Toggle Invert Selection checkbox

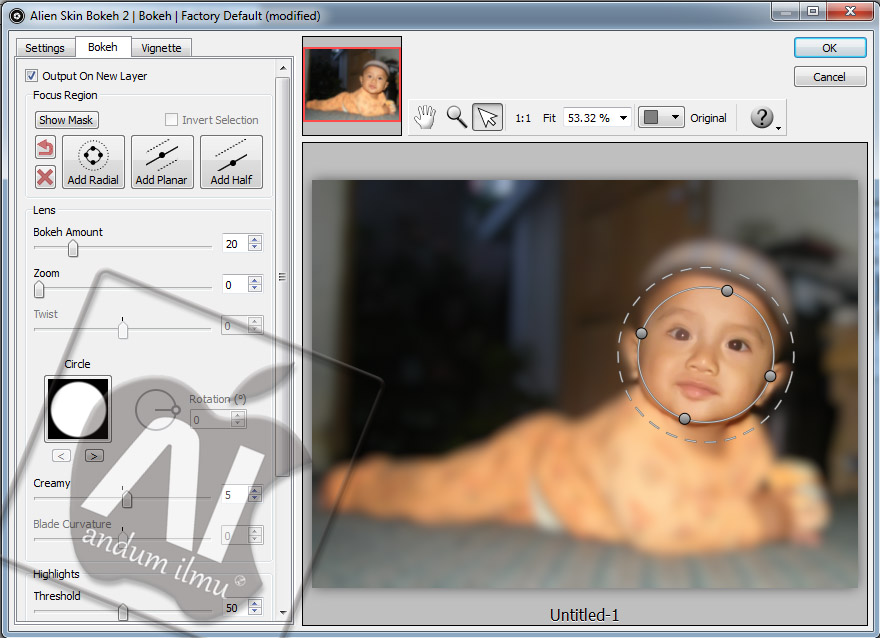(x=171, y=120)
